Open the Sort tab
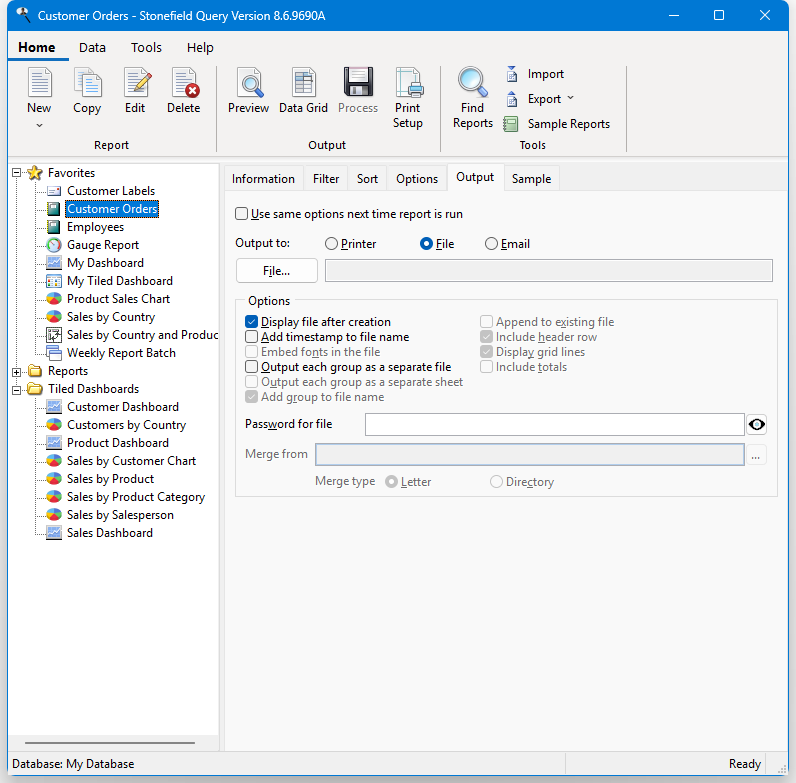Viewport: 796px width, 783px height. pos(368,179)
